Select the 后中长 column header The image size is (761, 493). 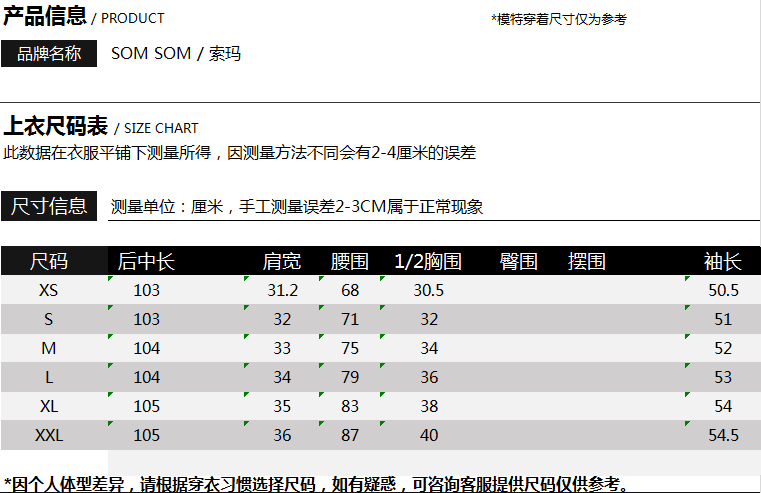click(x=146, y=262)
